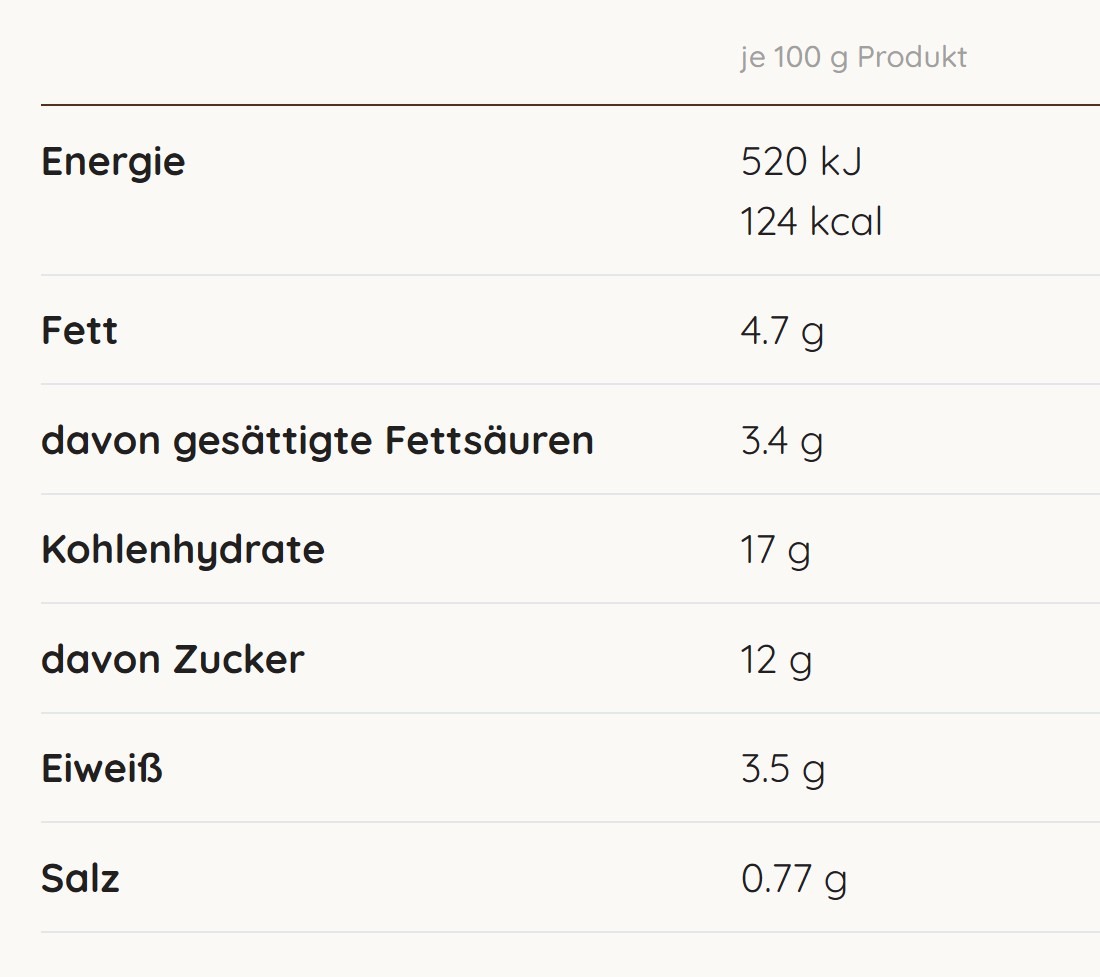Image resolution: width=1100 pixels, height=977 pixels.
Task: Click the number 124 in energy value
Action: point(769,222)
